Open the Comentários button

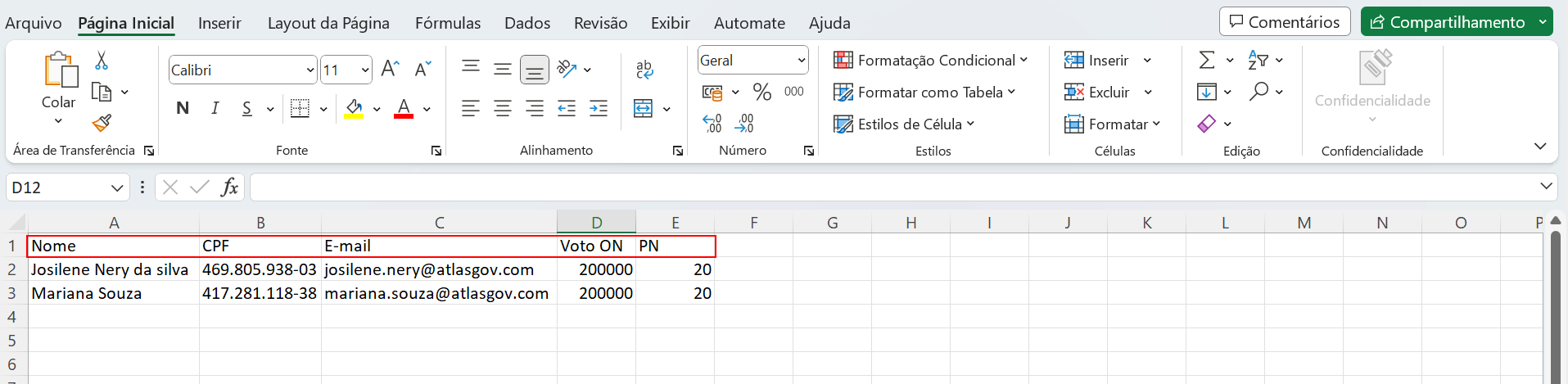pyautogui.click(x=1285, y=22)
